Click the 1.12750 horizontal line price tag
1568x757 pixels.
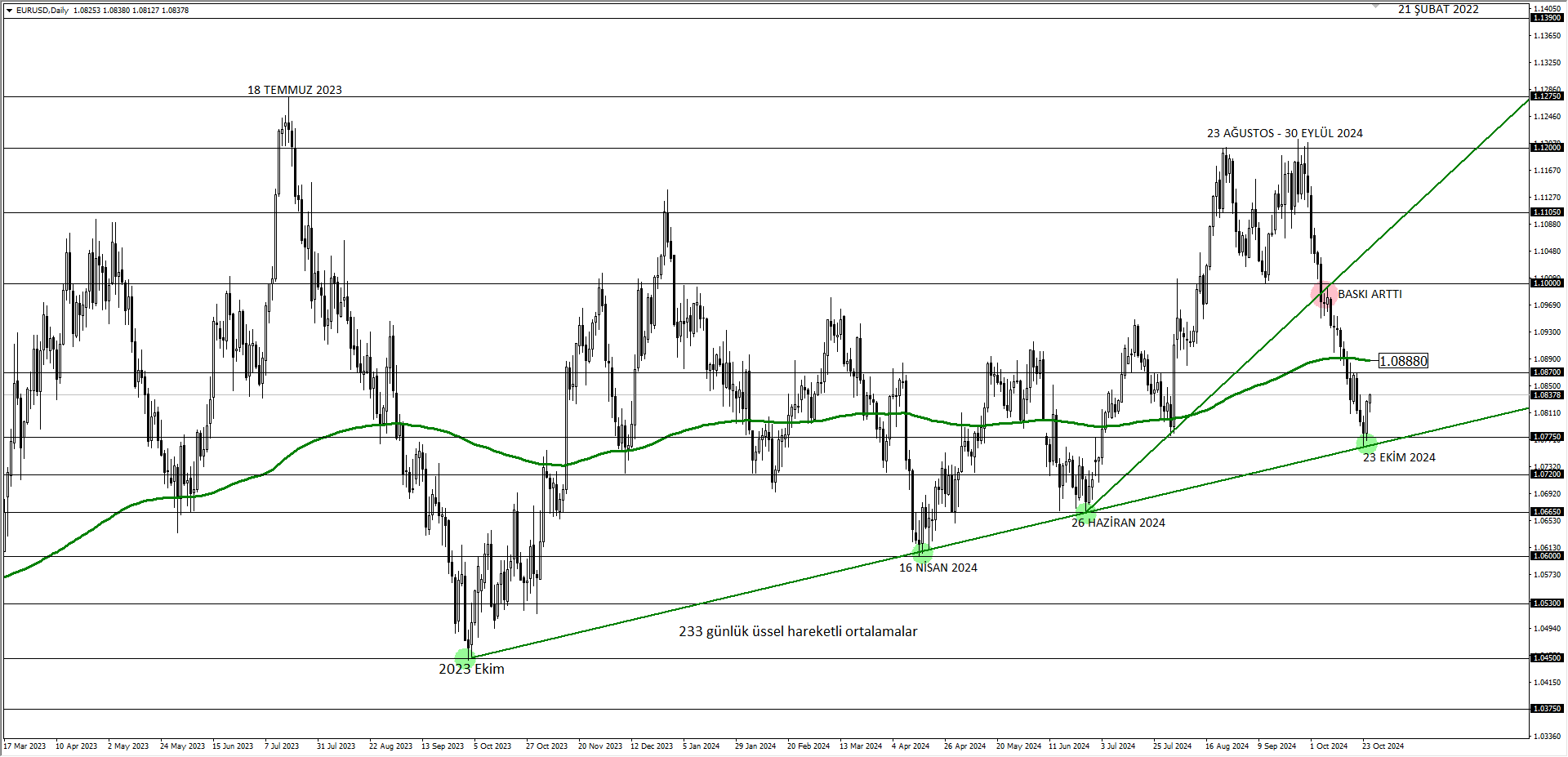(1547, 96)
